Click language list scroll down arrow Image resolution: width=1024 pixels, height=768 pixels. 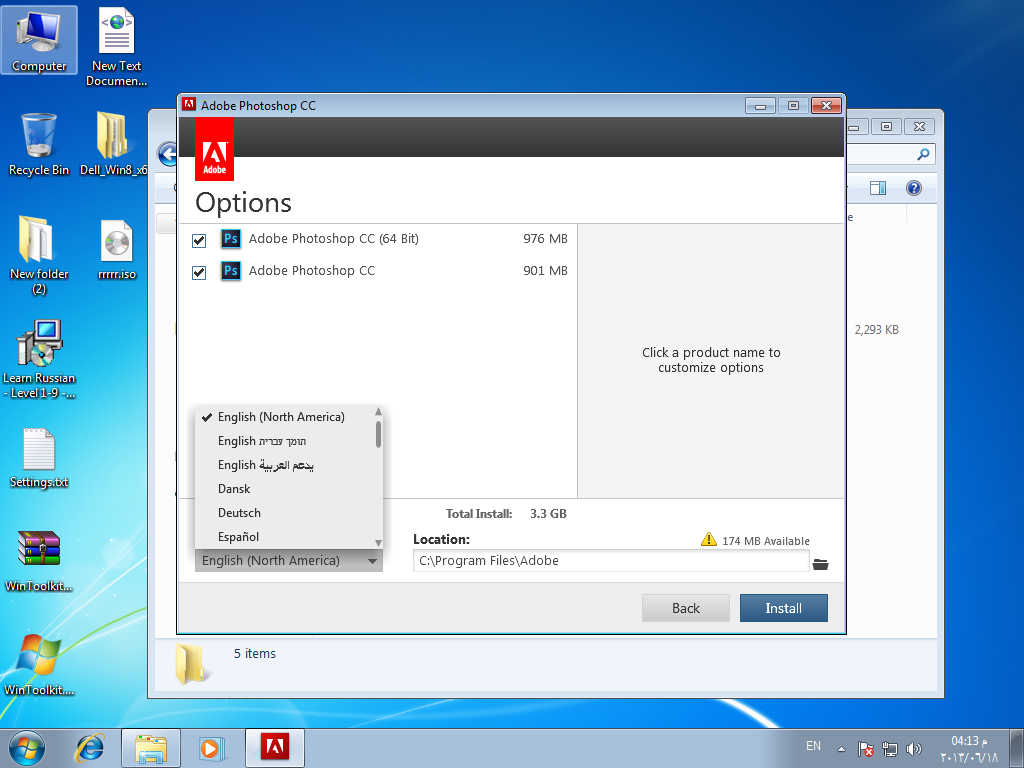378,543
